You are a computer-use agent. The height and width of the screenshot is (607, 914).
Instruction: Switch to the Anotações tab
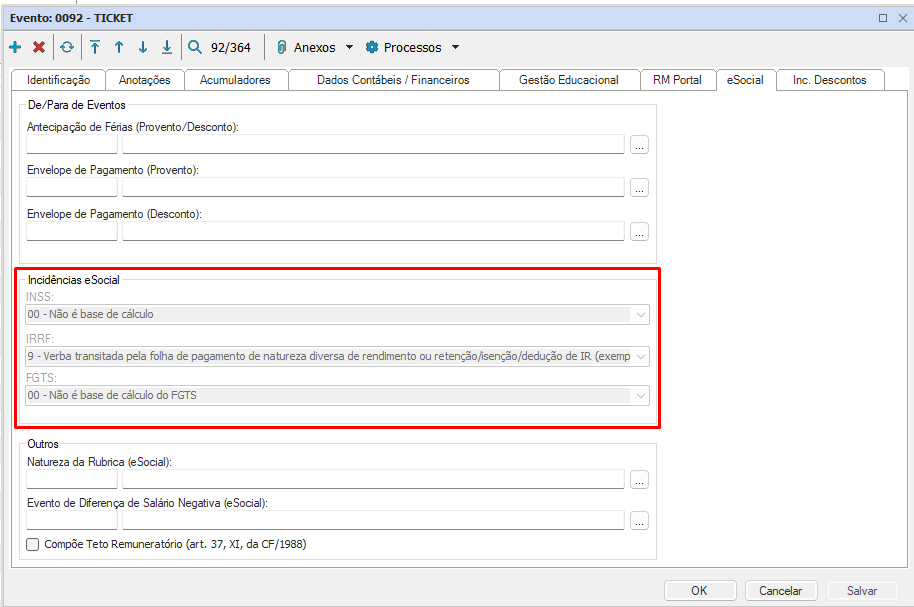145,80
